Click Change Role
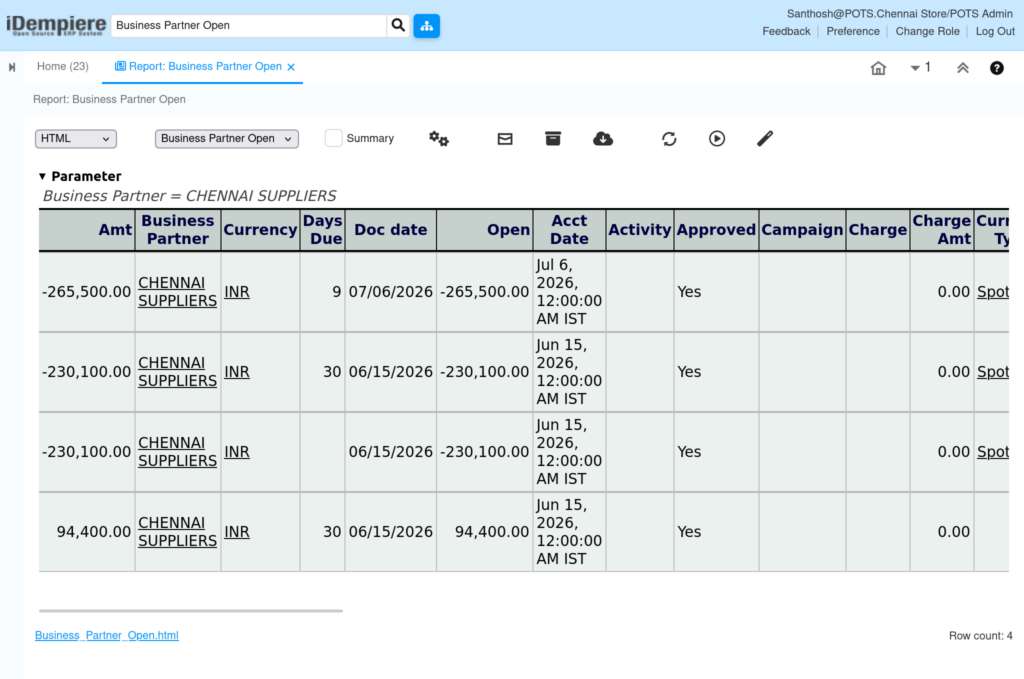The width and height of the screenshot is (1024, 679). [927, 31]
